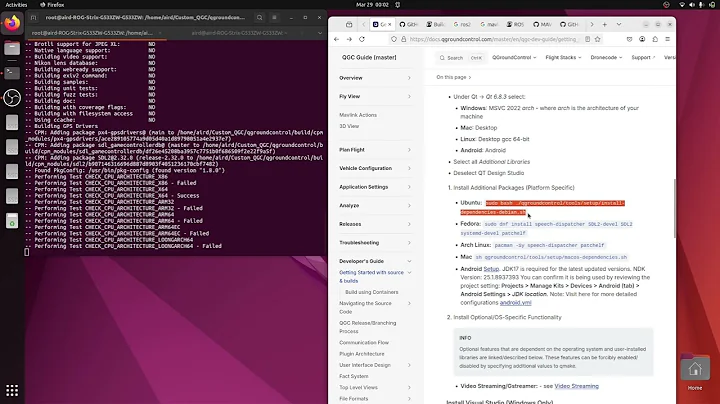Open the Firefox account icon
Viewport: 720px width, 404px height.
coord(642,39)
